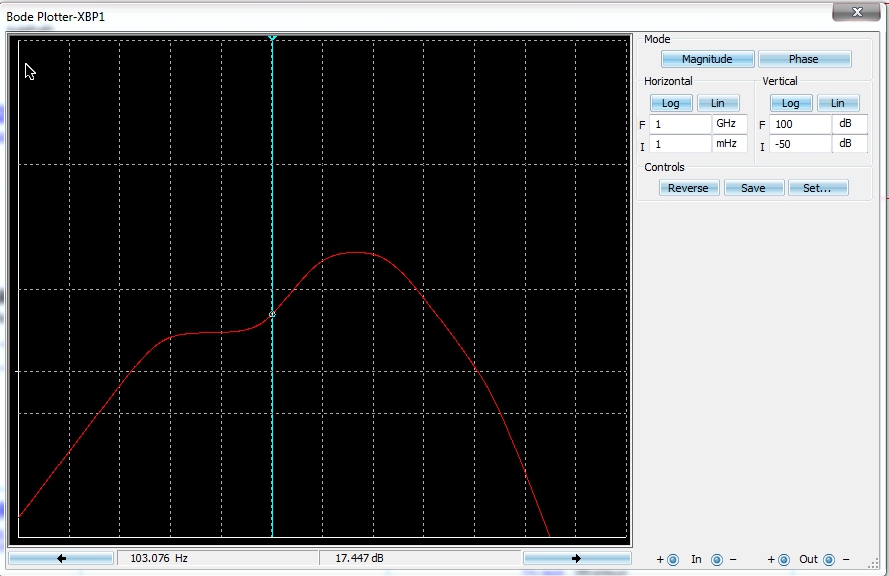Viewport: 889px width, 576px height.
Task: Open horizontal final GHz unit selector
Action: pyautogui.click(x=730, y=124)
